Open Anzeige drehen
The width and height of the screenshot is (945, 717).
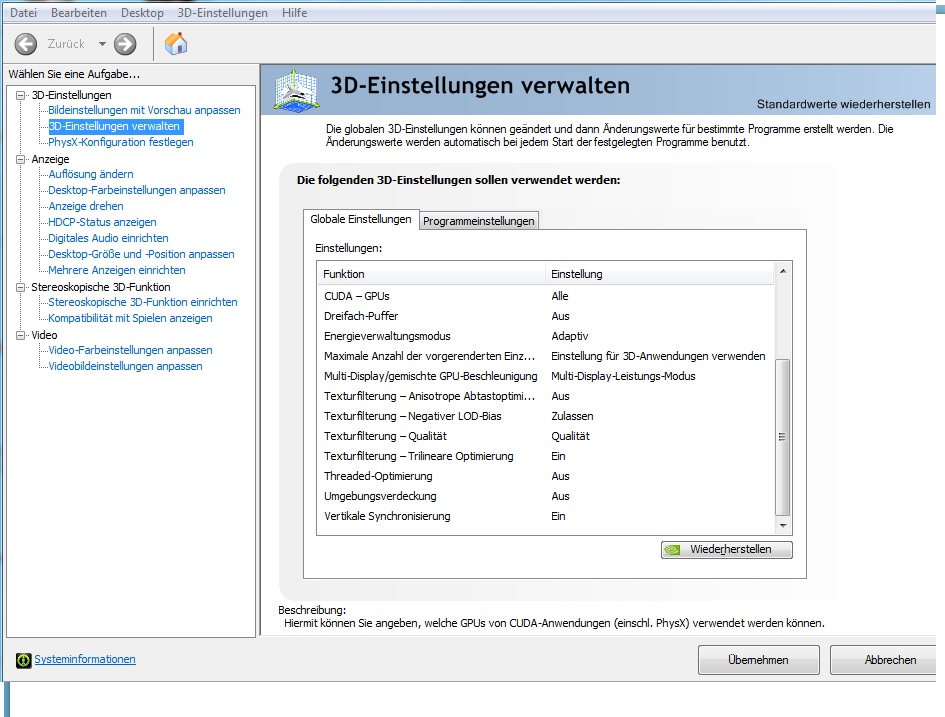click(x=86, y=206)
